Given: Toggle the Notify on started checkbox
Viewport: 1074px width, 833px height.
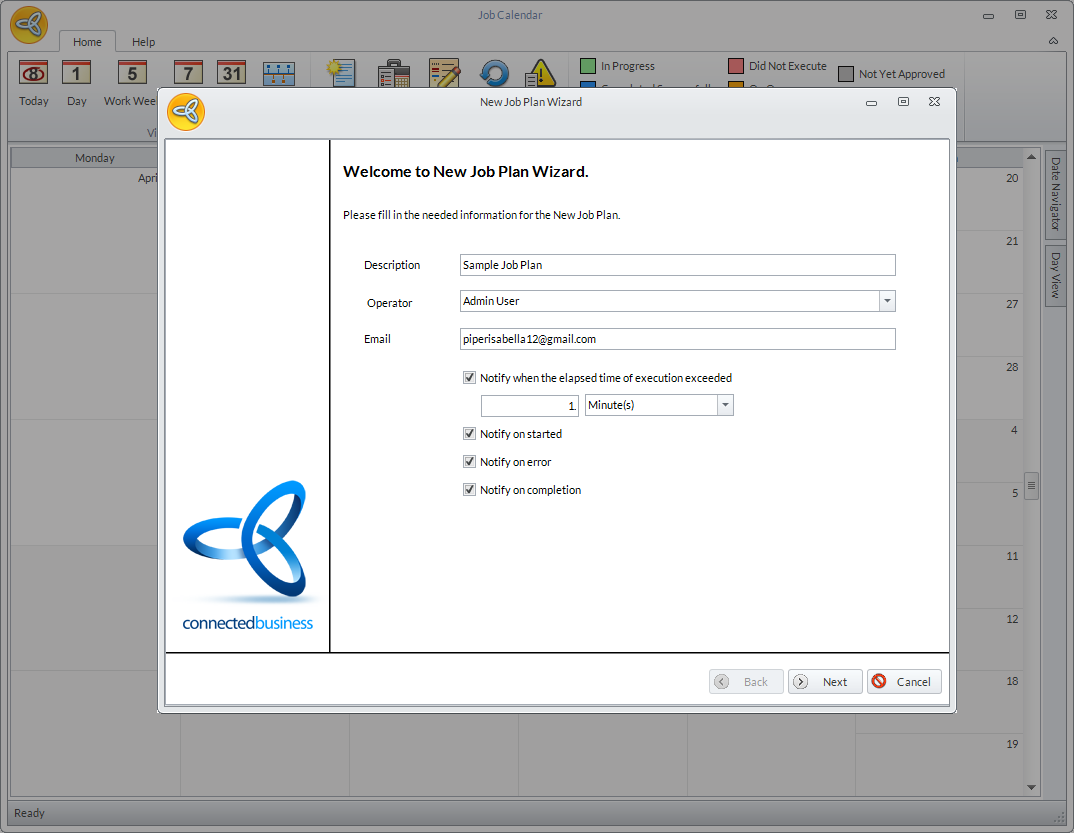Looking at the screenshot, I should point(469,434).
